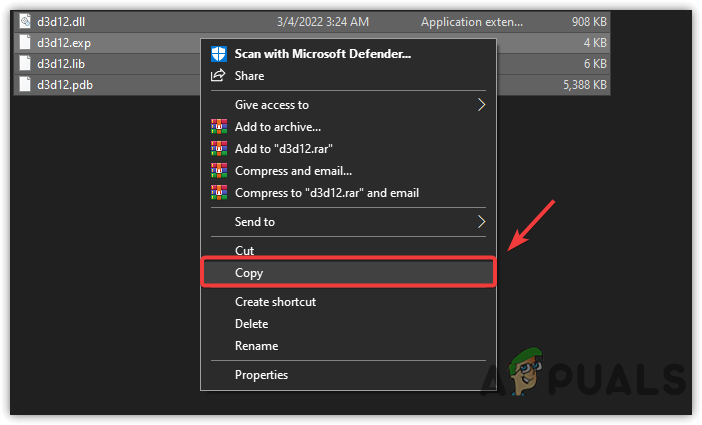Image resolution: width=702 pixels, height=425 pixels.
Task: Click the Share arrow icon
Action: pyautogui.click(x=218, y=75)
